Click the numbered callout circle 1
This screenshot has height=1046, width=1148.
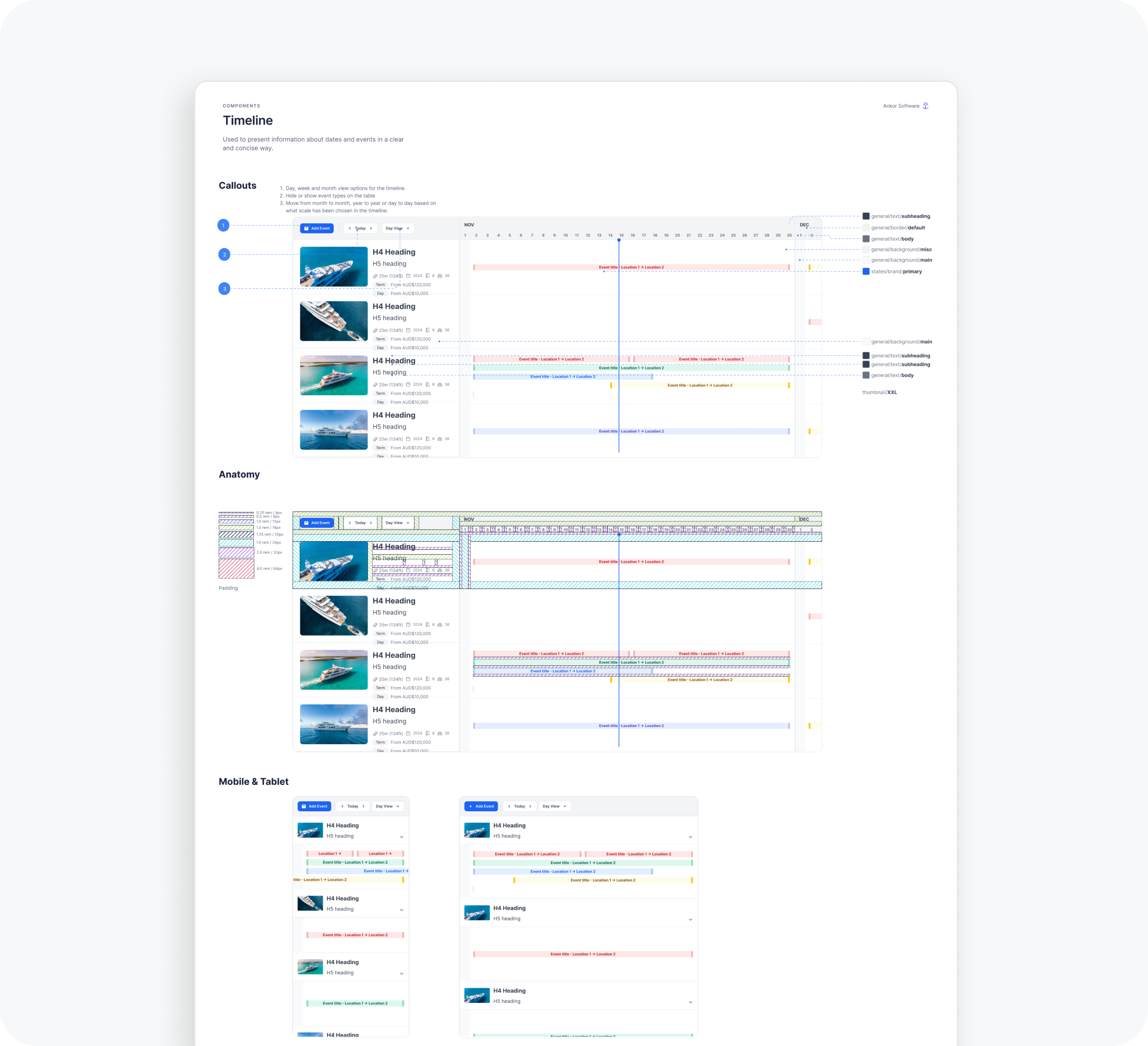tap(223, 226)
